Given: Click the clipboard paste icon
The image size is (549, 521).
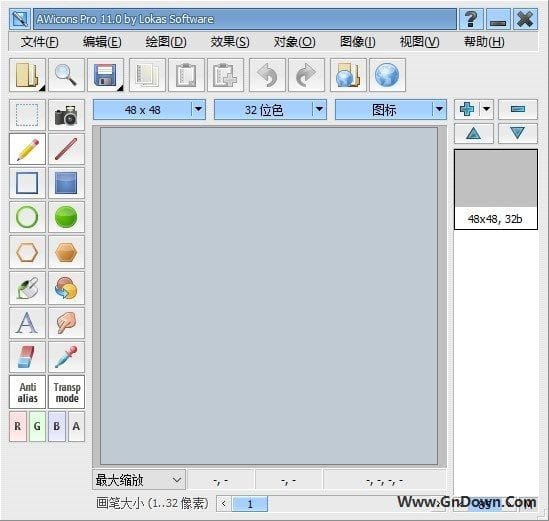Looking at the screenshot, I should tap(186, 75).
